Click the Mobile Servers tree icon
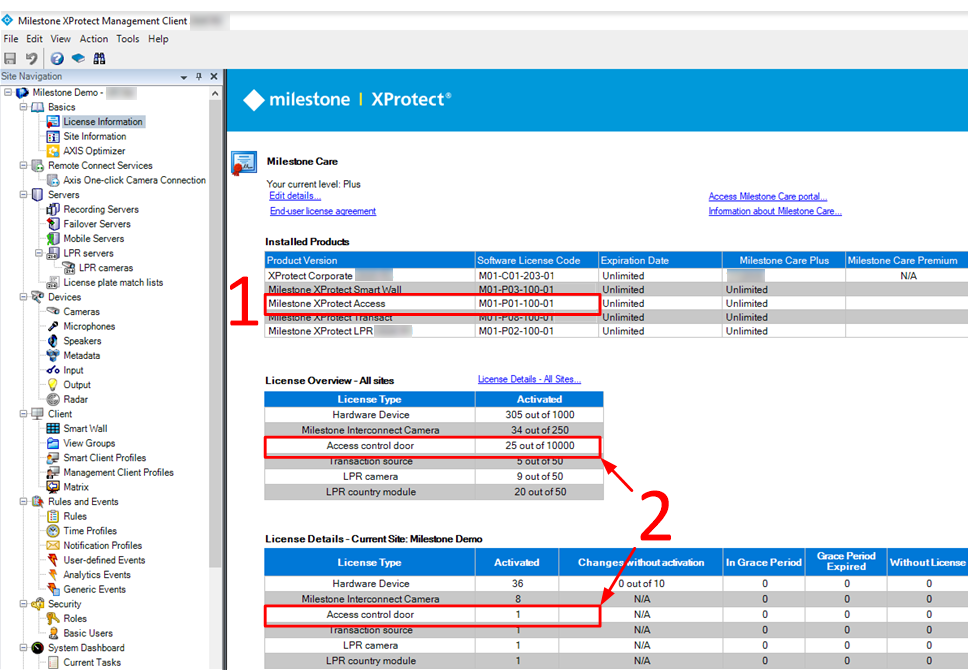 pyautogui.click(x=53, y=238)
